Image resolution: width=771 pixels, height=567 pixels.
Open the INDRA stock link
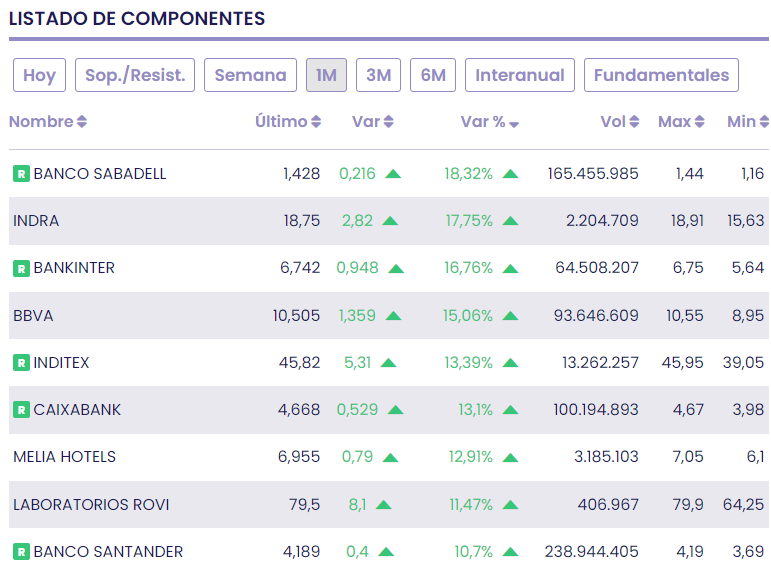point(36,221)
